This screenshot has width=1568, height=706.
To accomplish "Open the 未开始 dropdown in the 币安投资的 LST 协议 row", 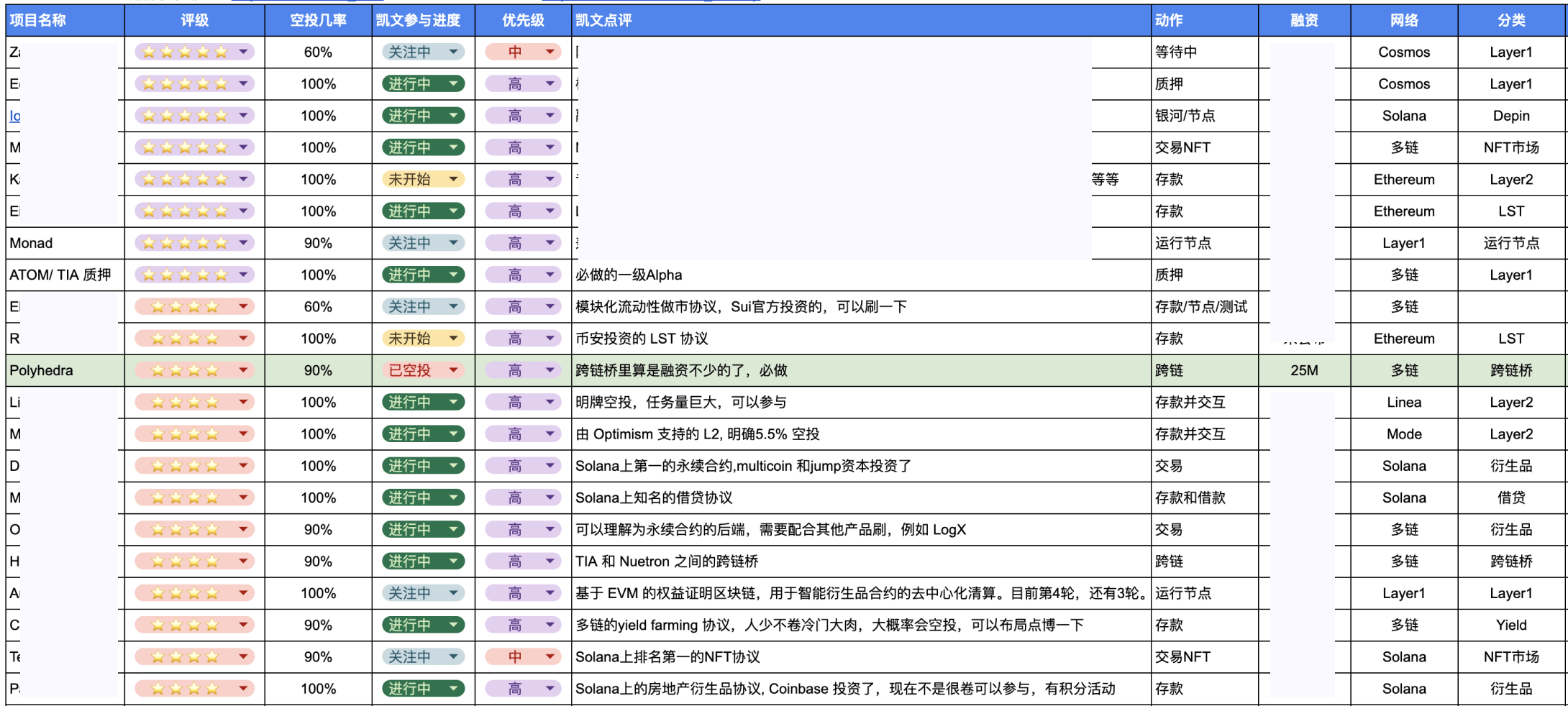I will 424,339.
